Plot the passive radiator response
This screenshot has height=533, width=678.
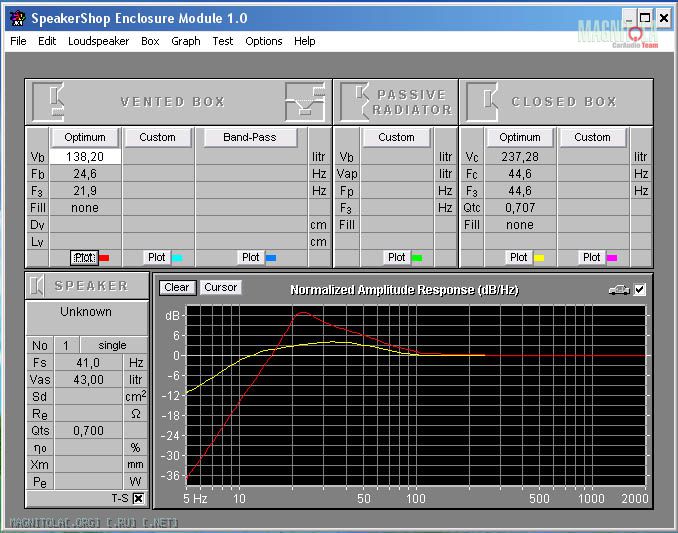tap(397, 258)
